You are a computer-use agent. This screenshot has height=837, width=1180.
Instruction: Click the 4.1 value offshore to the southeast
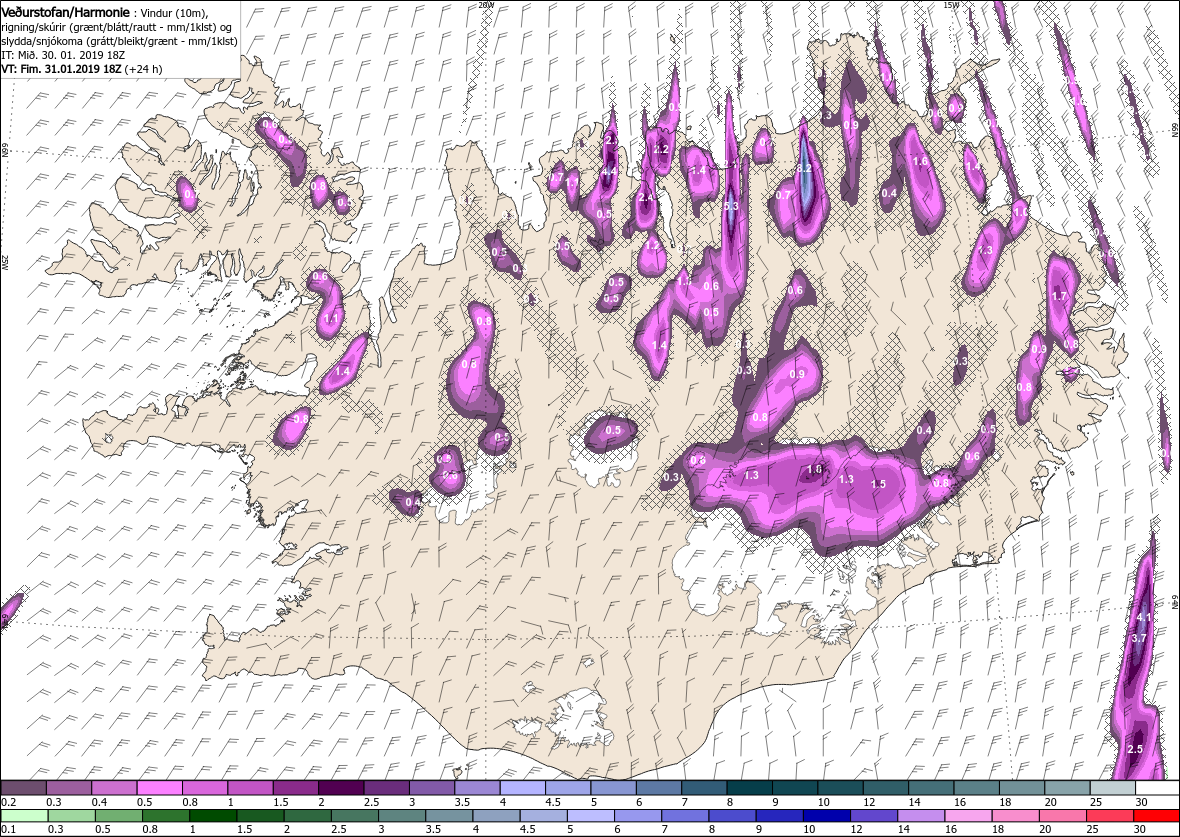point(1144,617)
